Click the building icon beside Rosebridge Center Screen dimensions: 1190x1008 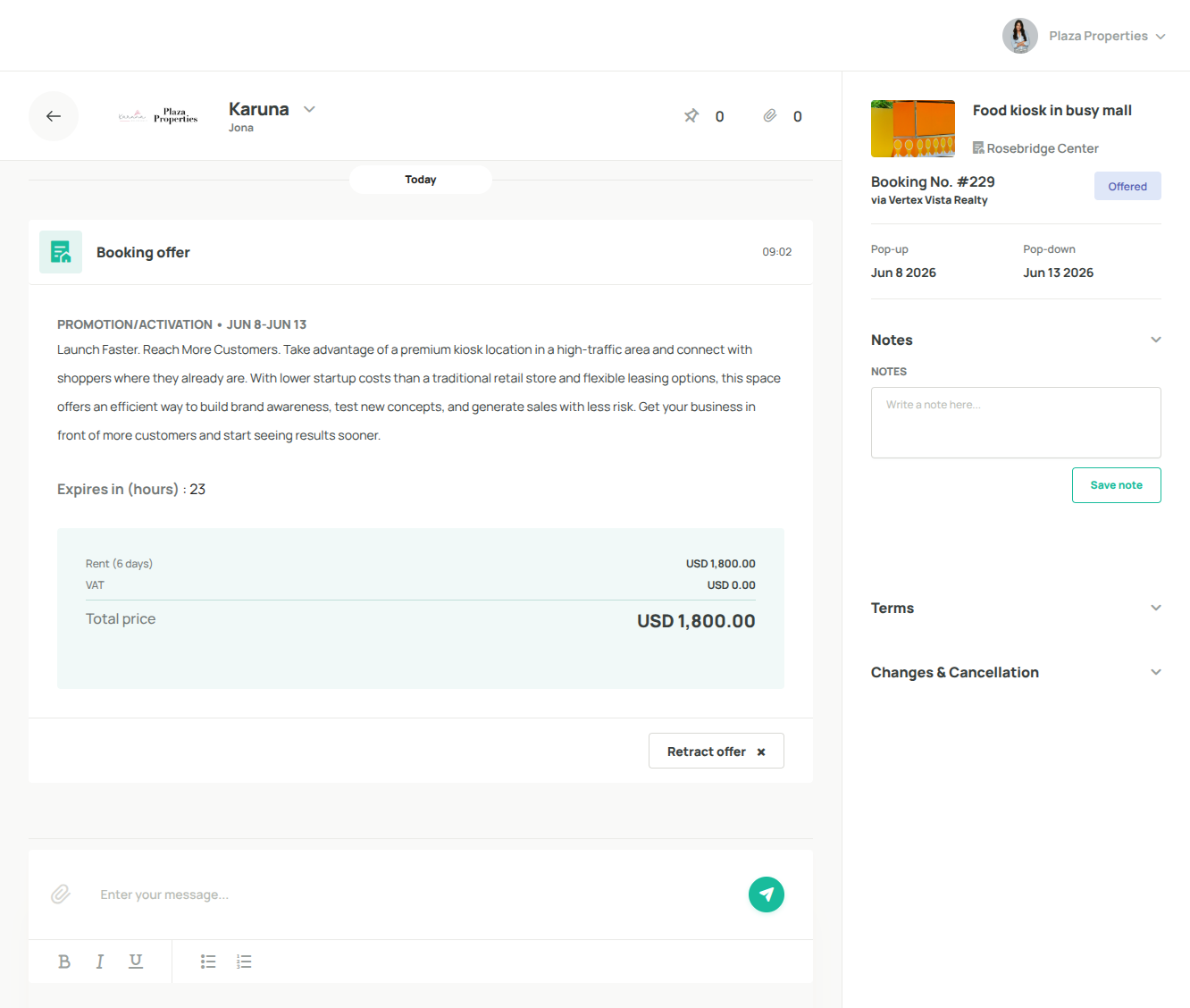point(978,148)
